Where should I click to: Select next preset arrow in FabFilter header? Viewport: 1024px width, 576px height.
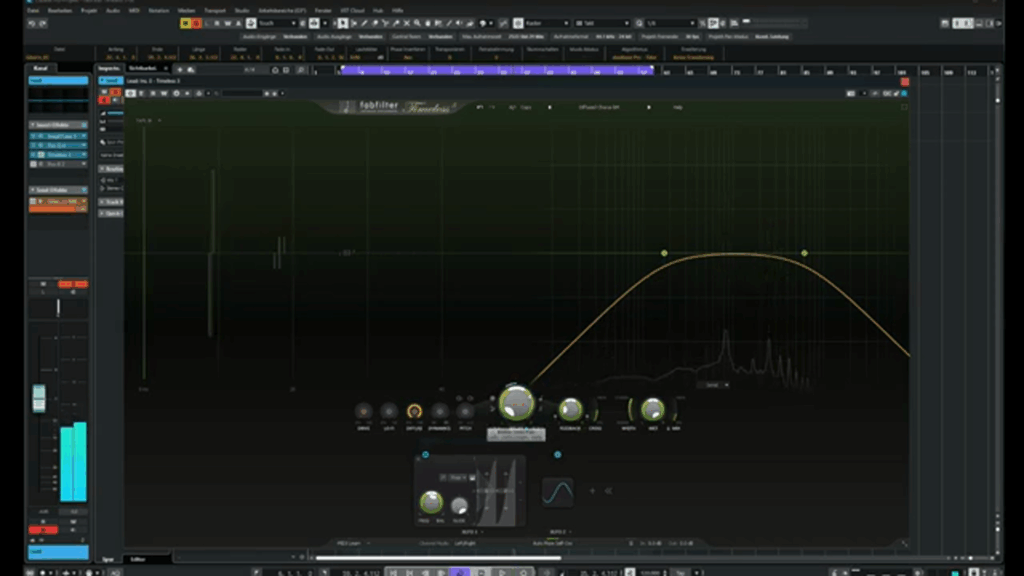pos(648,107)
